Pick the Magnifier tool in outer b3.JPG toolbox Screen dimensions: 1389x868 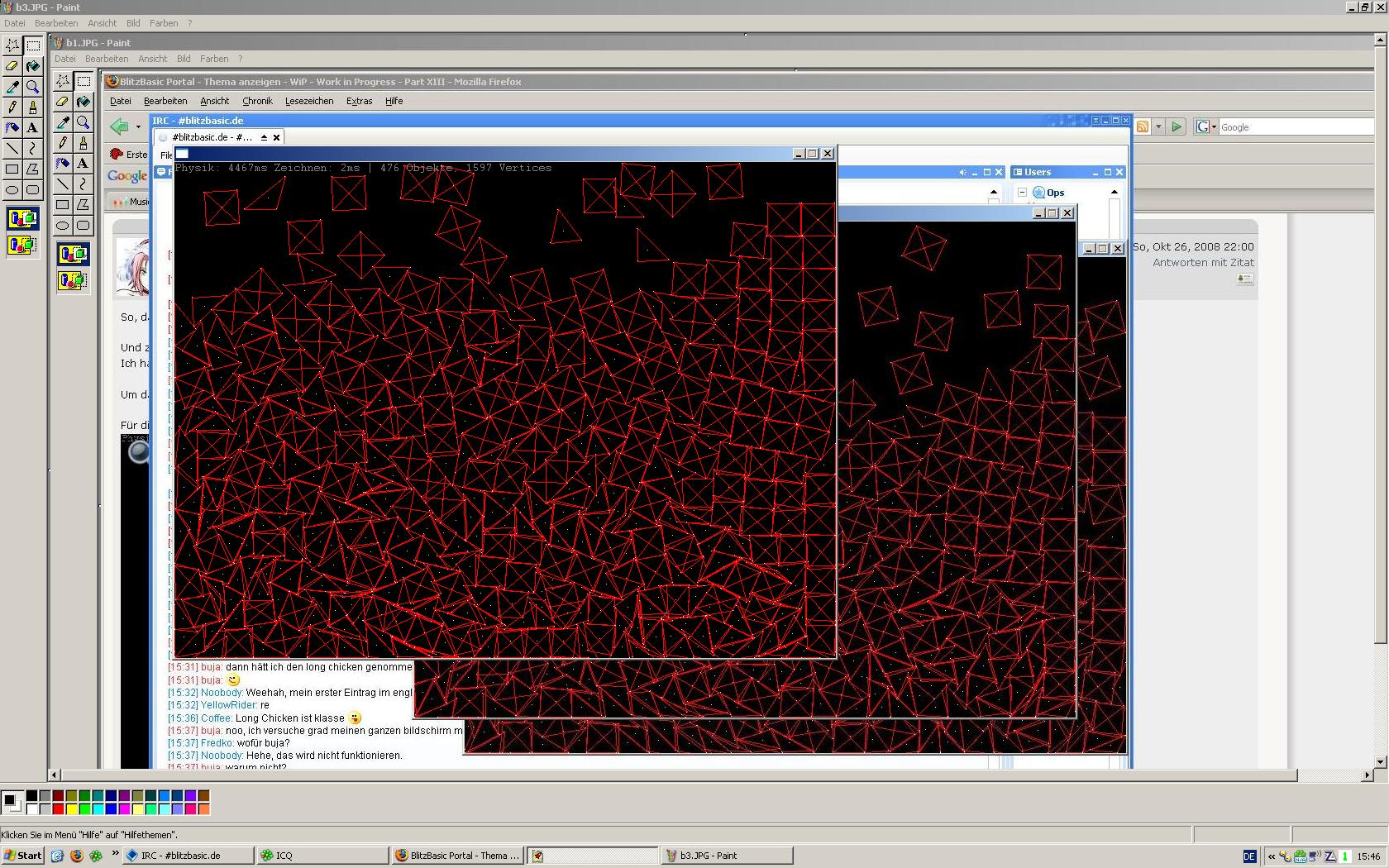point(33,86)
